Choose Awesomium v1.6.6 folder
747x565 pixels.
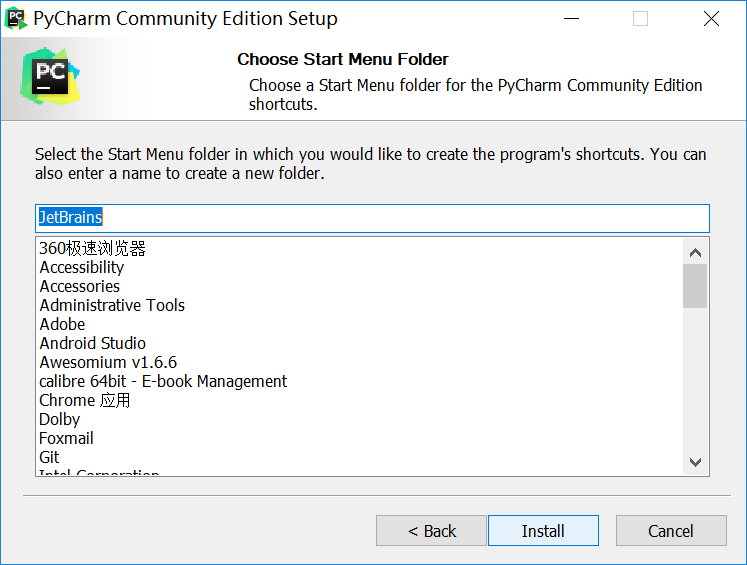108,362
